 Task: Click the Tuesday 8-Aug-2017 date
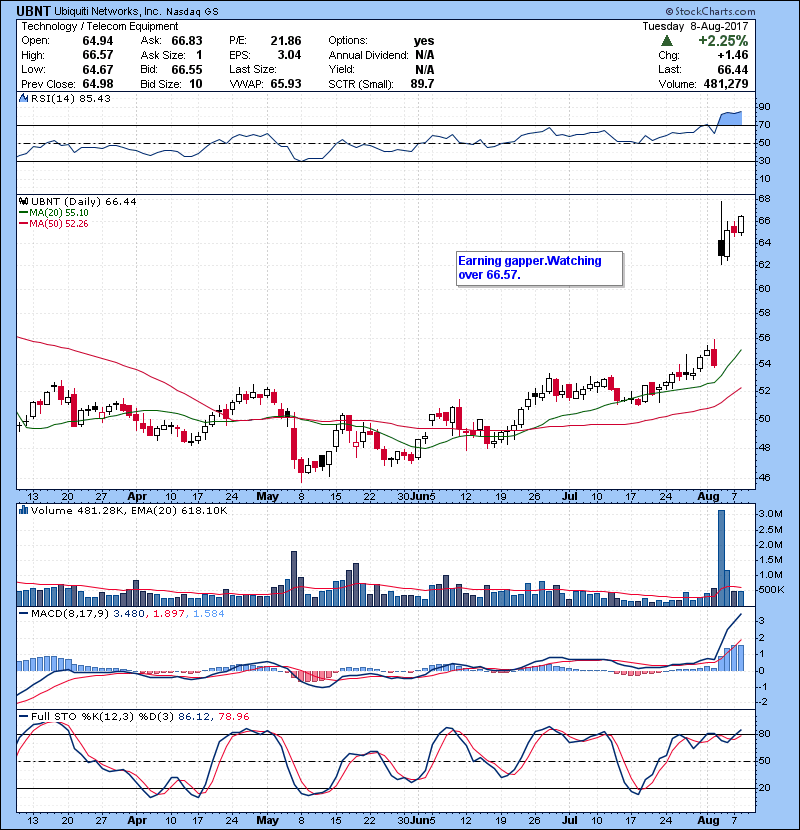695,26
